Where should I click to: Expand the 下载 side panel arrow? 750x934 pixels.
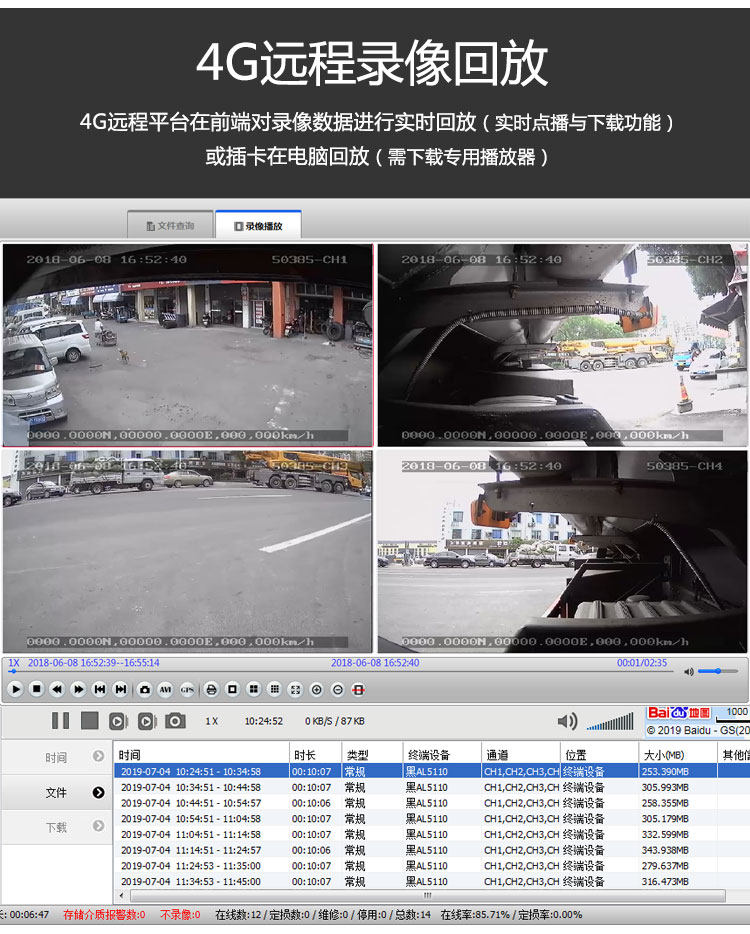click(98, 826)
